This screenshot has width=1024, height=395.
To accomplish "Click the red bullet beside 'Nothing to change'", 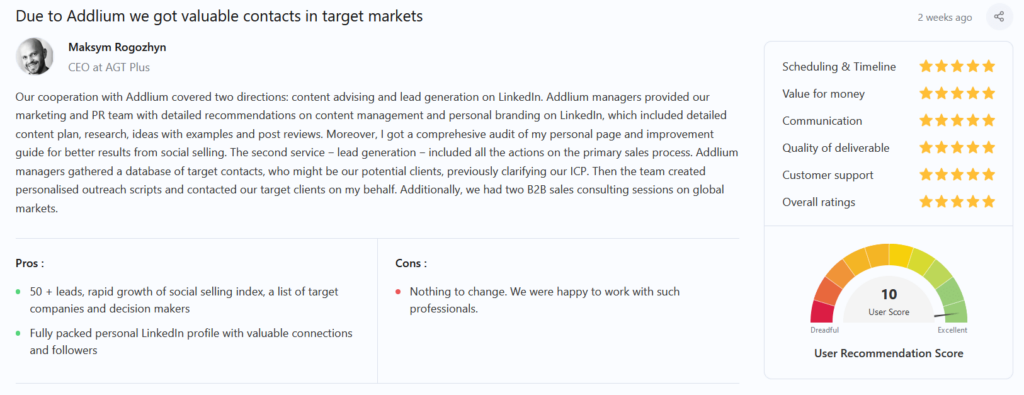I will [x=398, y=291].
